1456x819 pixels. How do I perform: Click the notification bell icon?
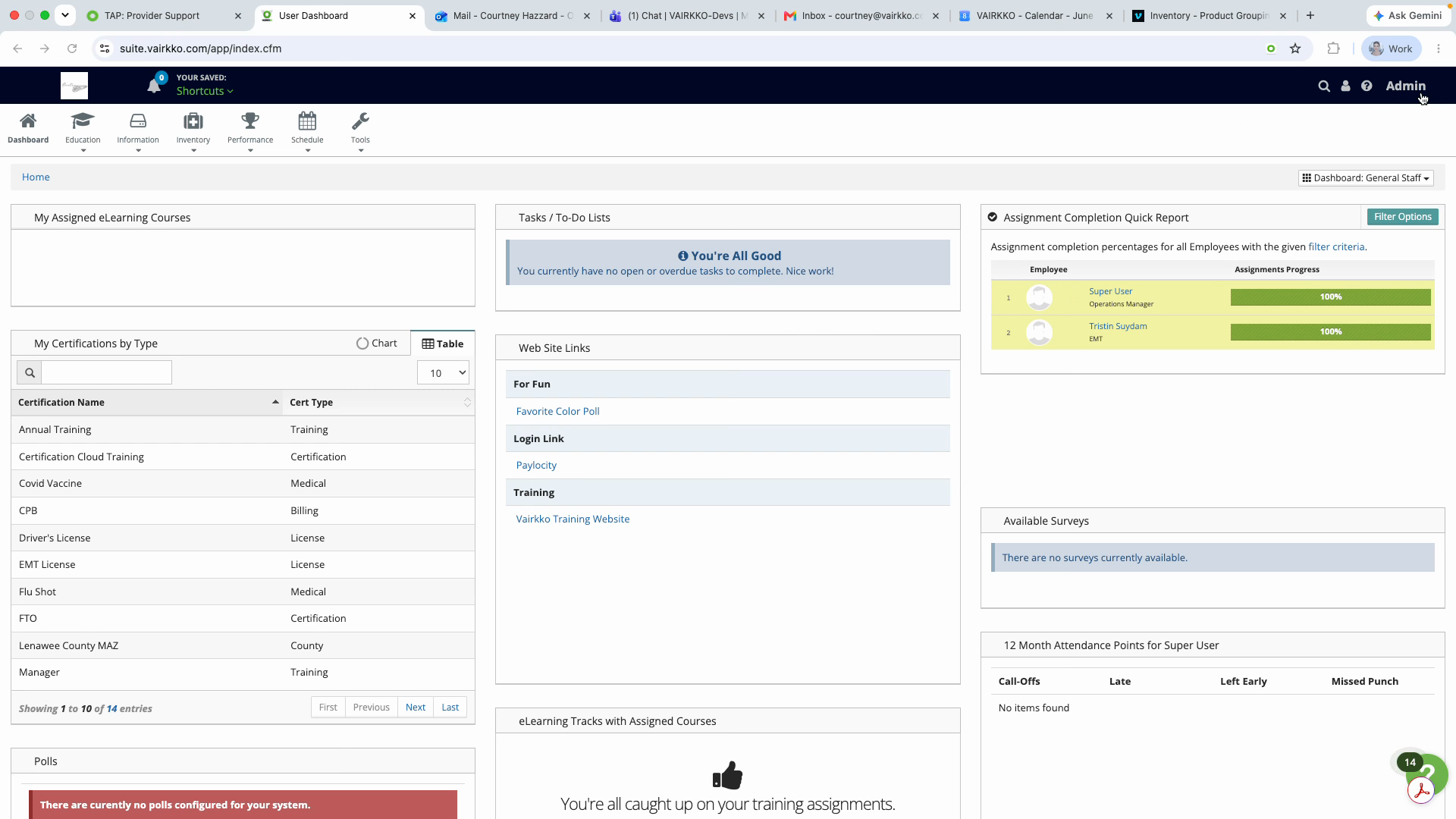coord(154,86)
